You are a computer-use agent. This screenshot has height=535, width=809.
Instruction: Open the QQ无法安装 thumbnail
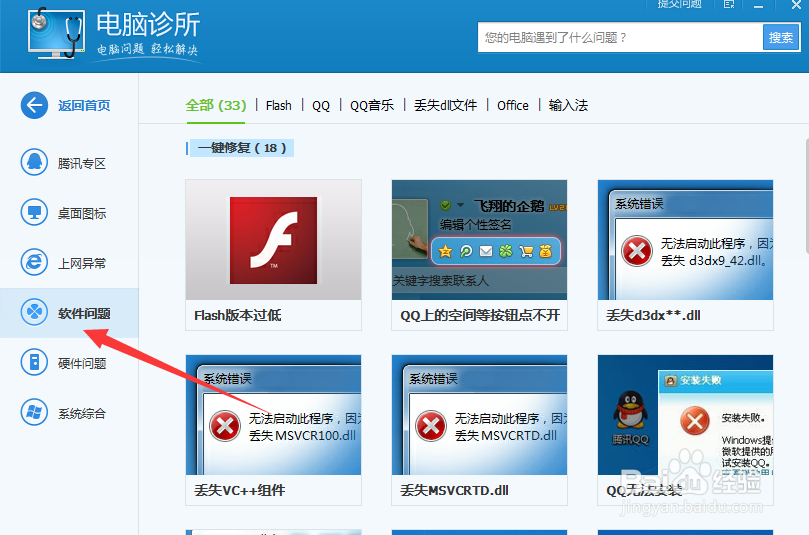point(685,415)
